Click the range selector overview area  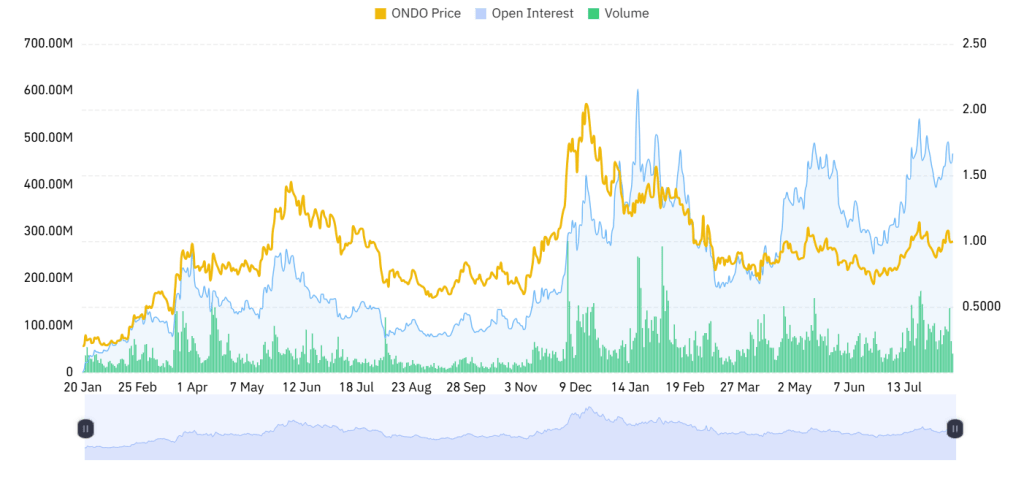pos(520,428)
